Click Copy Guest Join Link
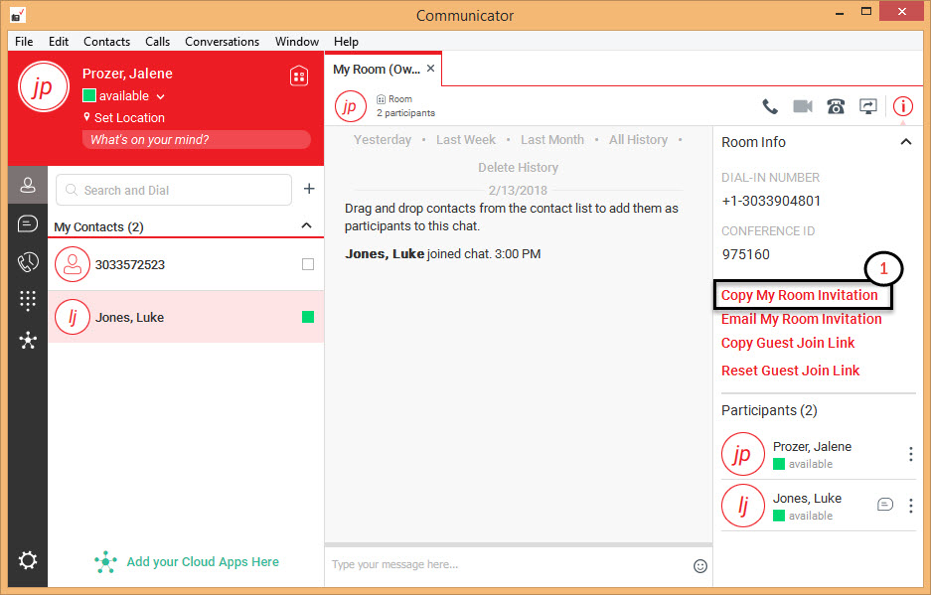Viewport: 931px width, 595px height. [787, 343]
